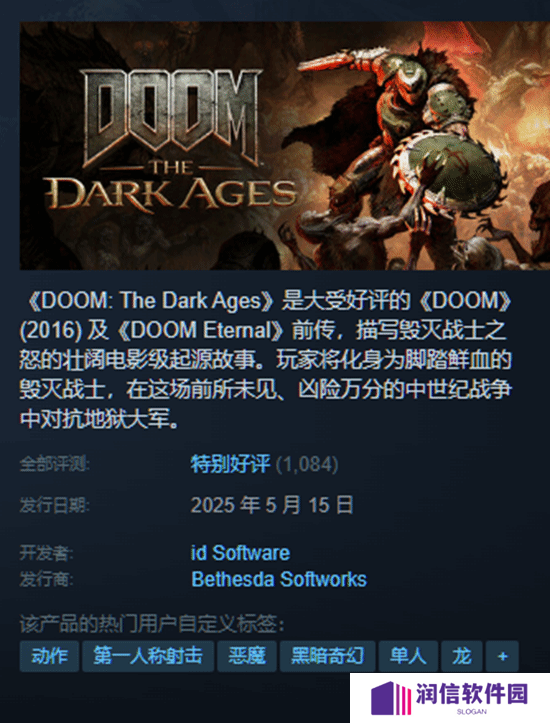Click the 润信软件园 watermark text

coord(471,694)
